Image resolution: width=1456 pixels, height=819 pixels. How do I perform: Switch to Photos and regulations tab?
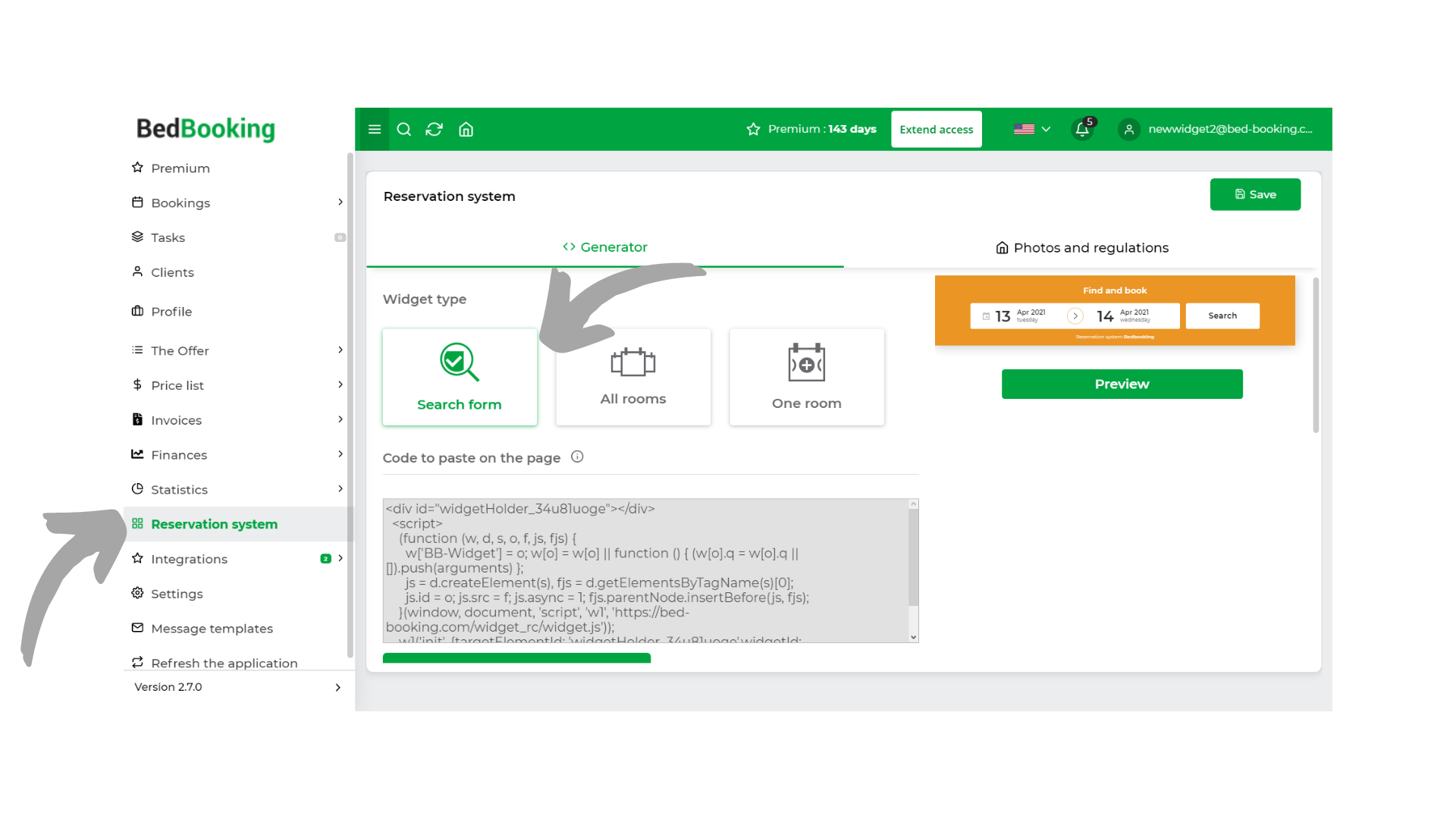[x=1082, y=248]
